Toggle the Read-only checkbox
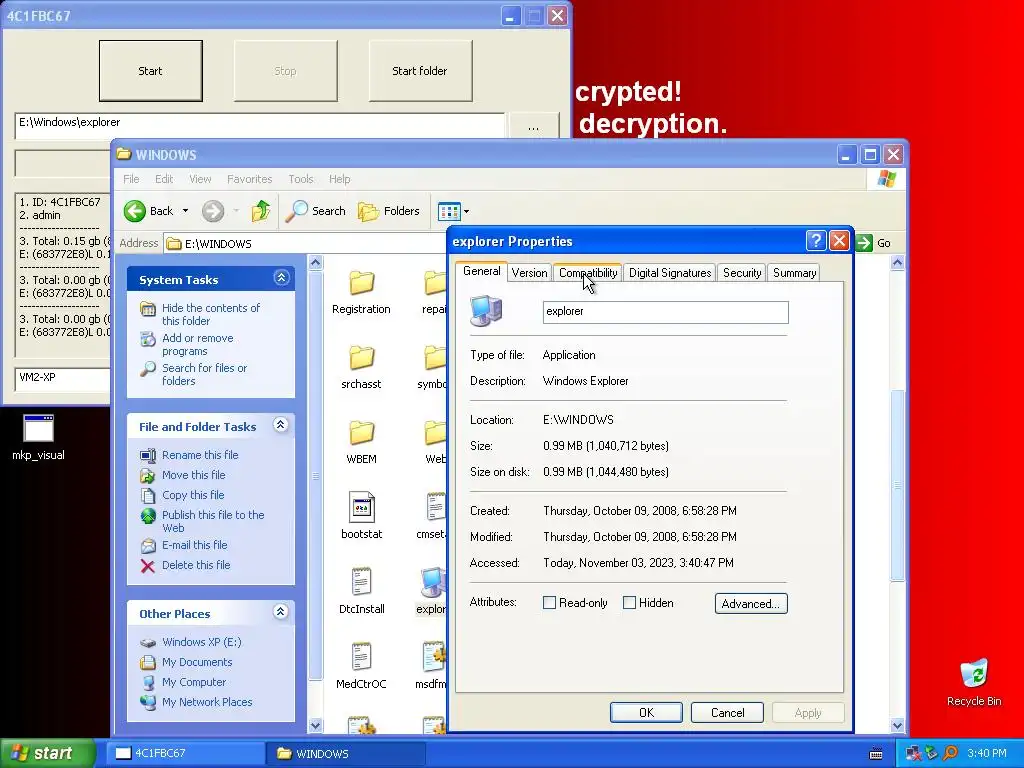 549,603
